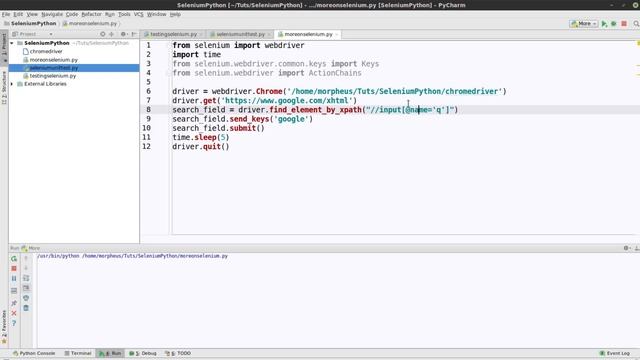Clear all Run console output trash icon
This screenshot has width=640, height=360.
pos(26,308)
